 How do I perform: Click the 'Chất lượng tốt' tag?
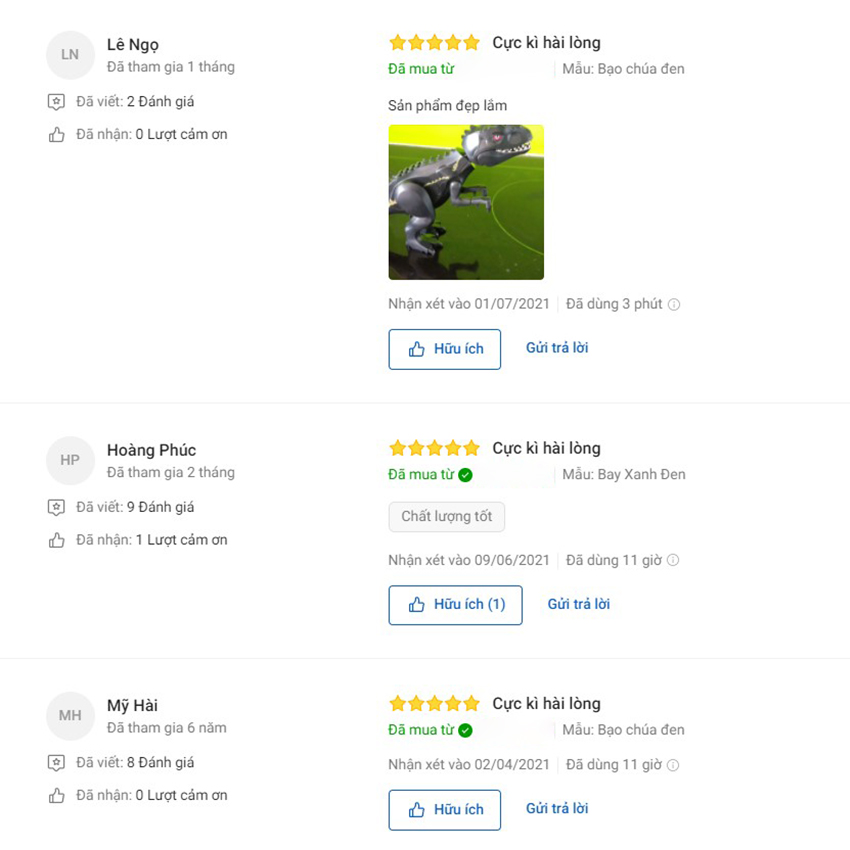(x=447, y=517)
